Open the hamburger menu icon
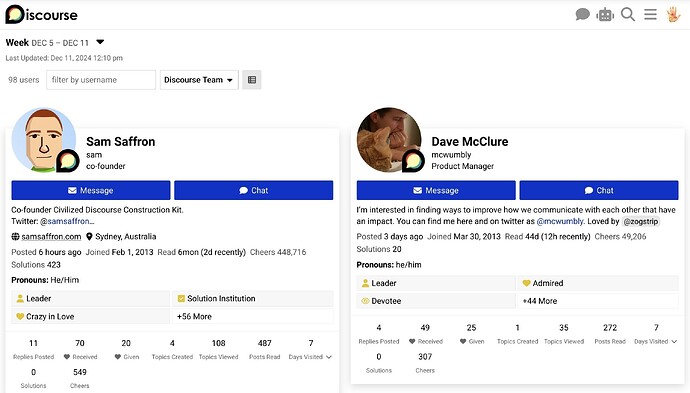The width and height of the screenshot is (690, 393). point(650,15)
